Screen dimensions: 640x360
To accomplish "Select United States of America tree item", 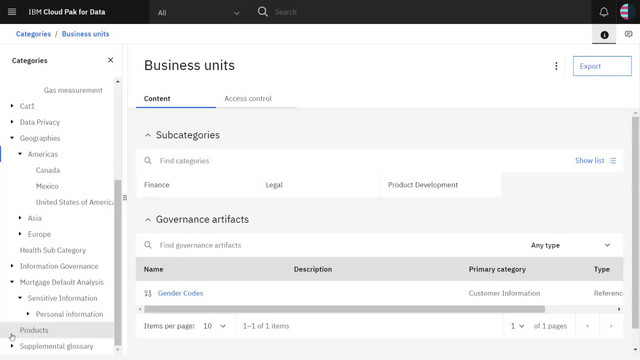I will [x=74, y=202].
